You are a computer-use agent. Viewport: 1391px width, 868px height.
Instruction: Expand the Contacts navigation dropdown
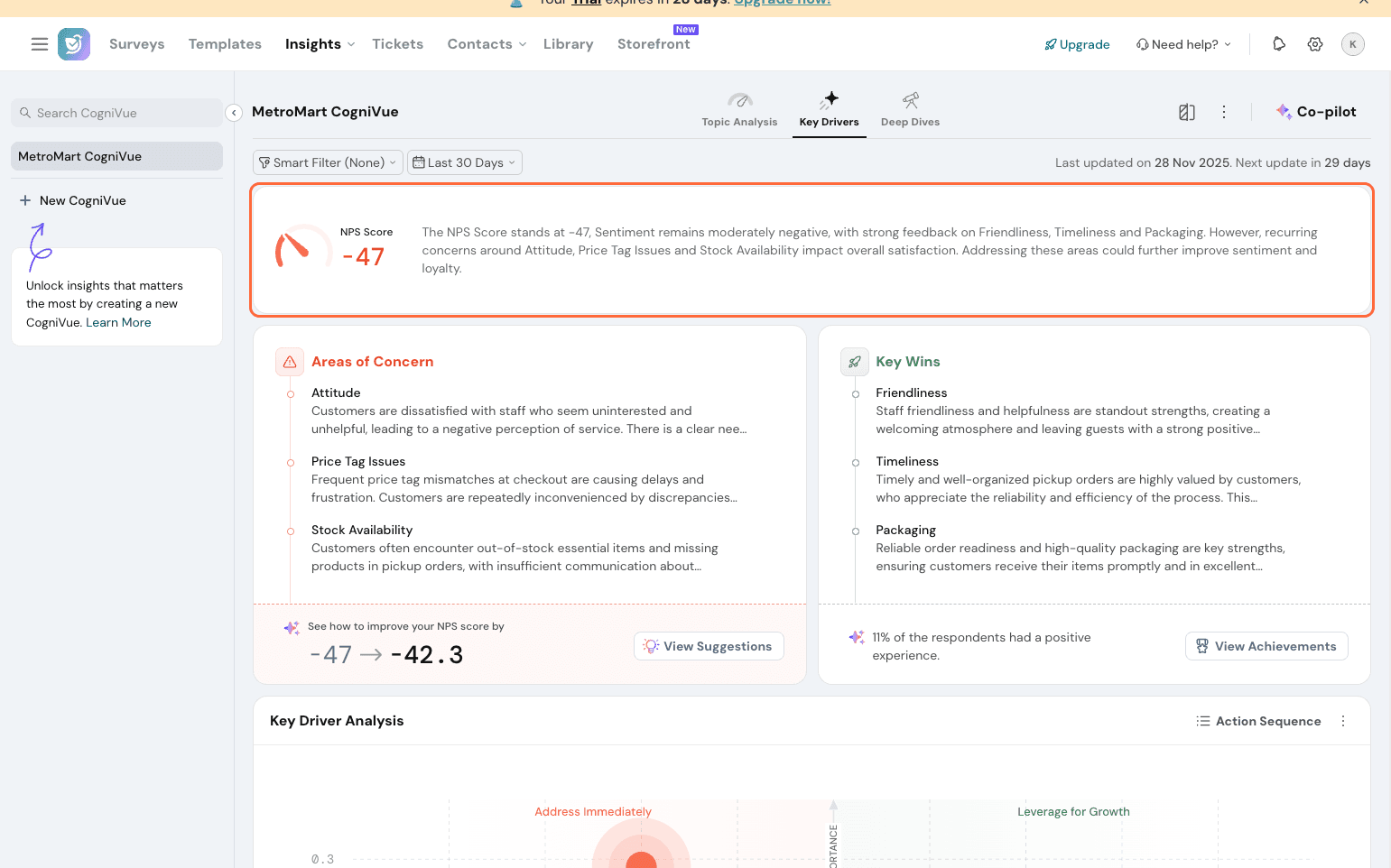pos(487,44)
